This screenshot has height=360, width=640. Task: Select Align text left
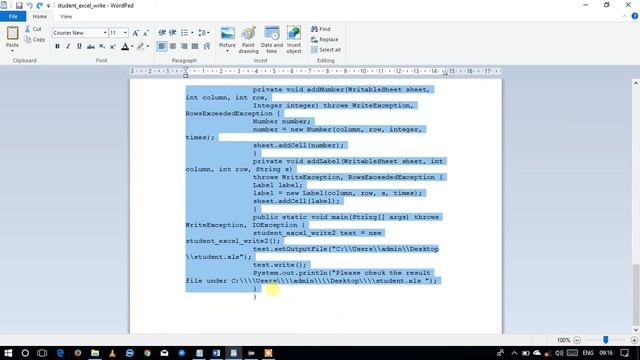162,47
